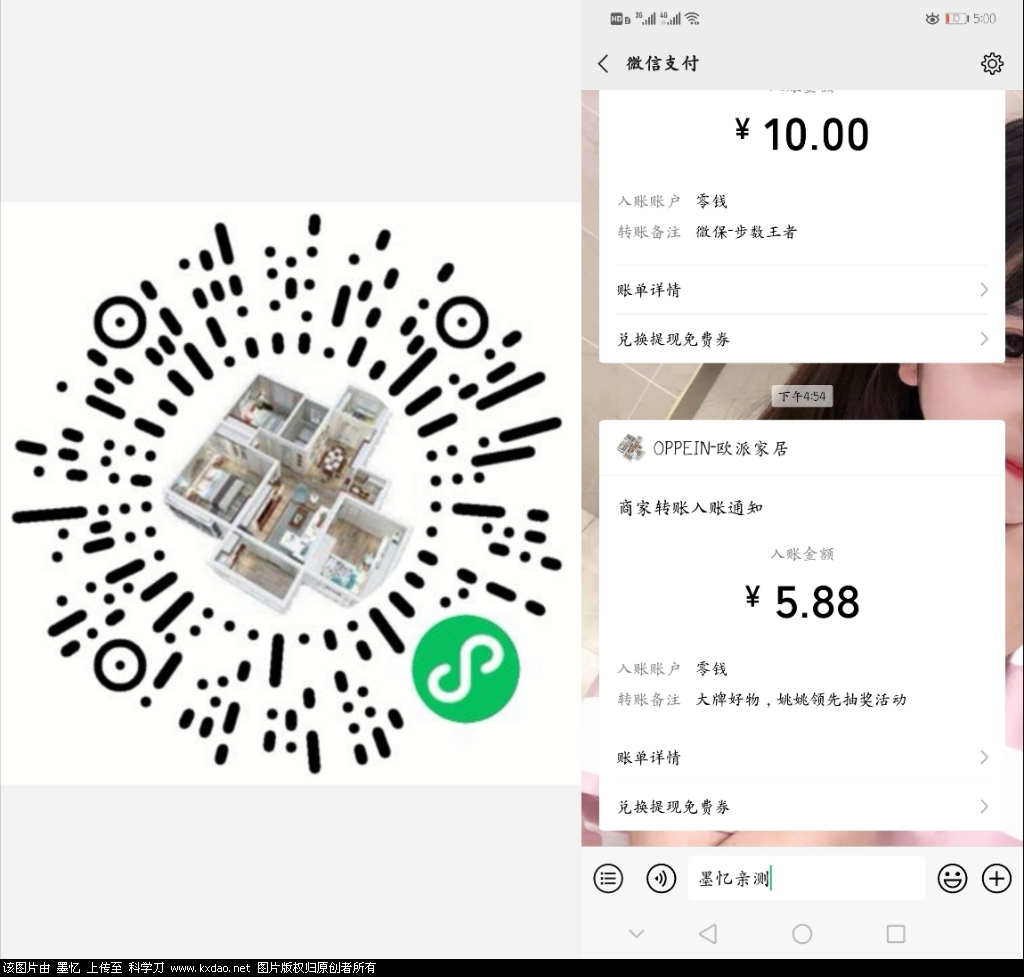Tap the ¥ 10.00 amount
The height and width of the screenshot is (977, 1024).
(x=801, y=135)
